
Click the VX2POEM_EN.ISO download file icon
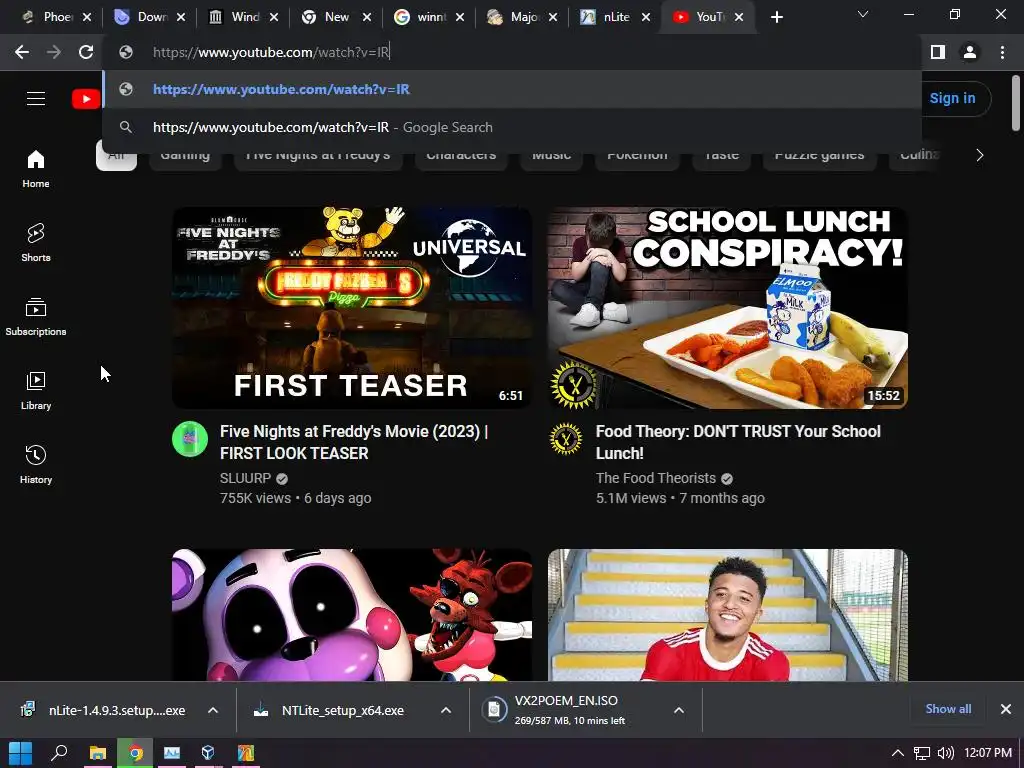[x=494, y=710]
